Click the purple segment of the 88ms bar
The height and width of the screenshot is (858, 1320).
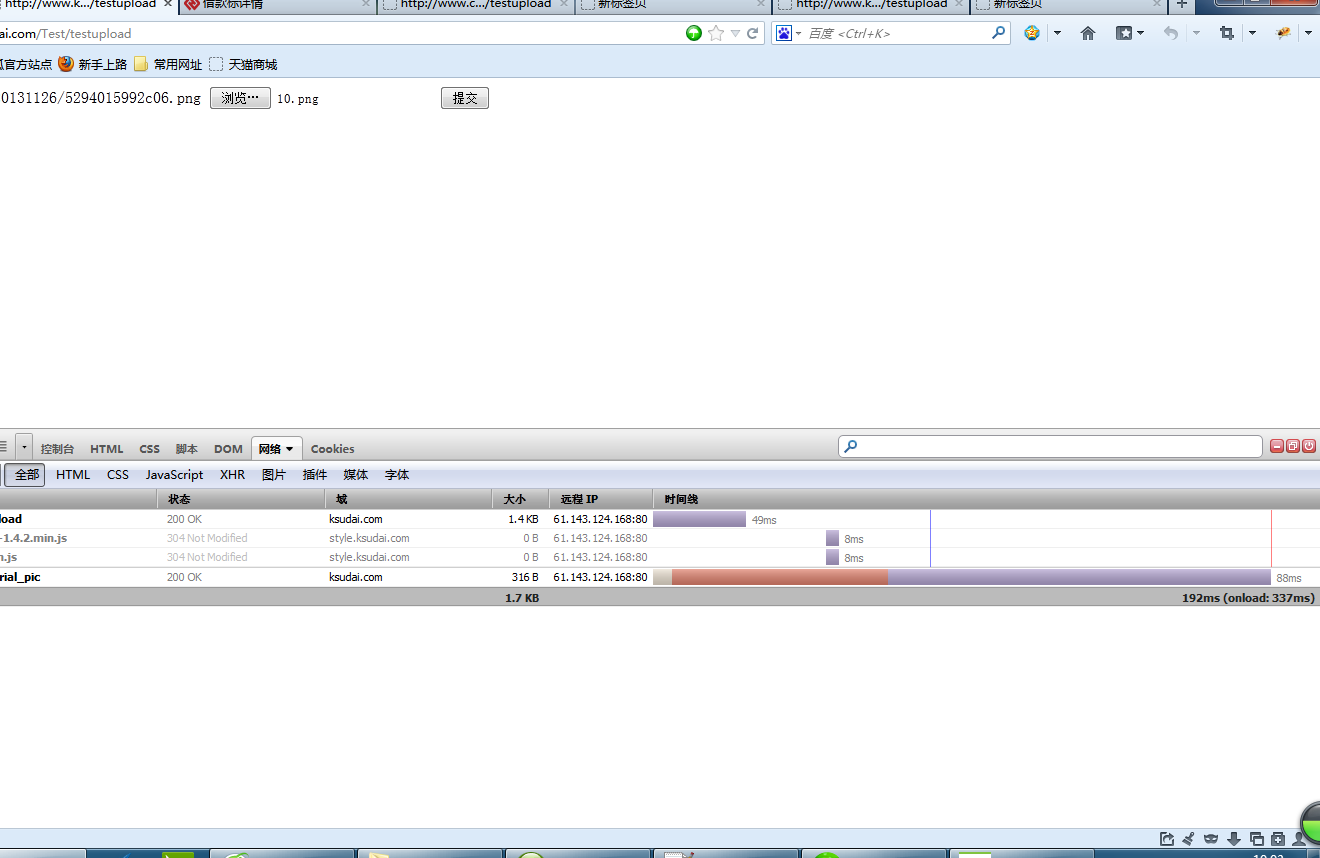point(1079,577)
